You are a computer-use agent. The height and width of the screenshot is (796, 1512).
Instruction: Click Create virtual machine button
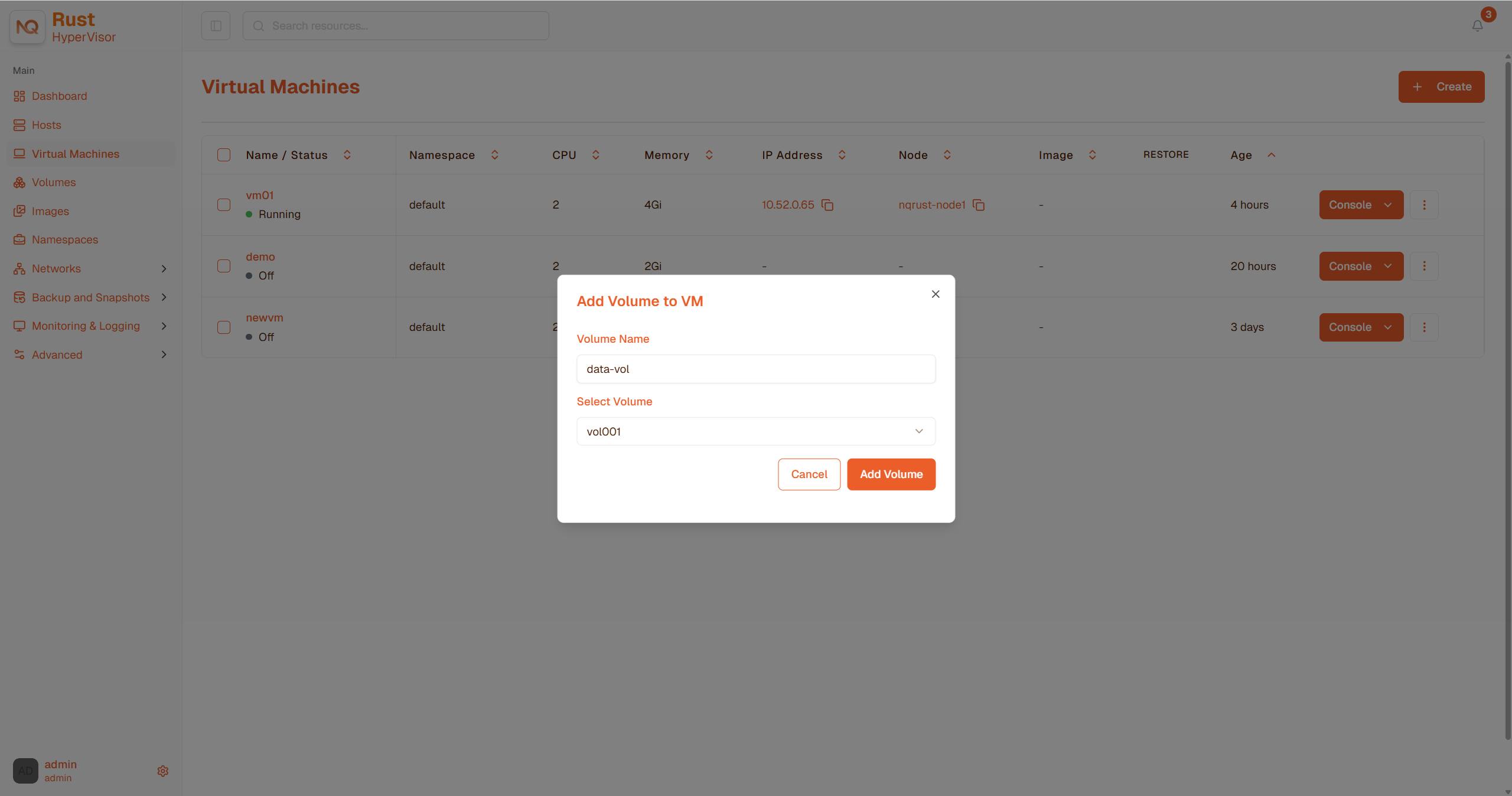(1441, 87)
